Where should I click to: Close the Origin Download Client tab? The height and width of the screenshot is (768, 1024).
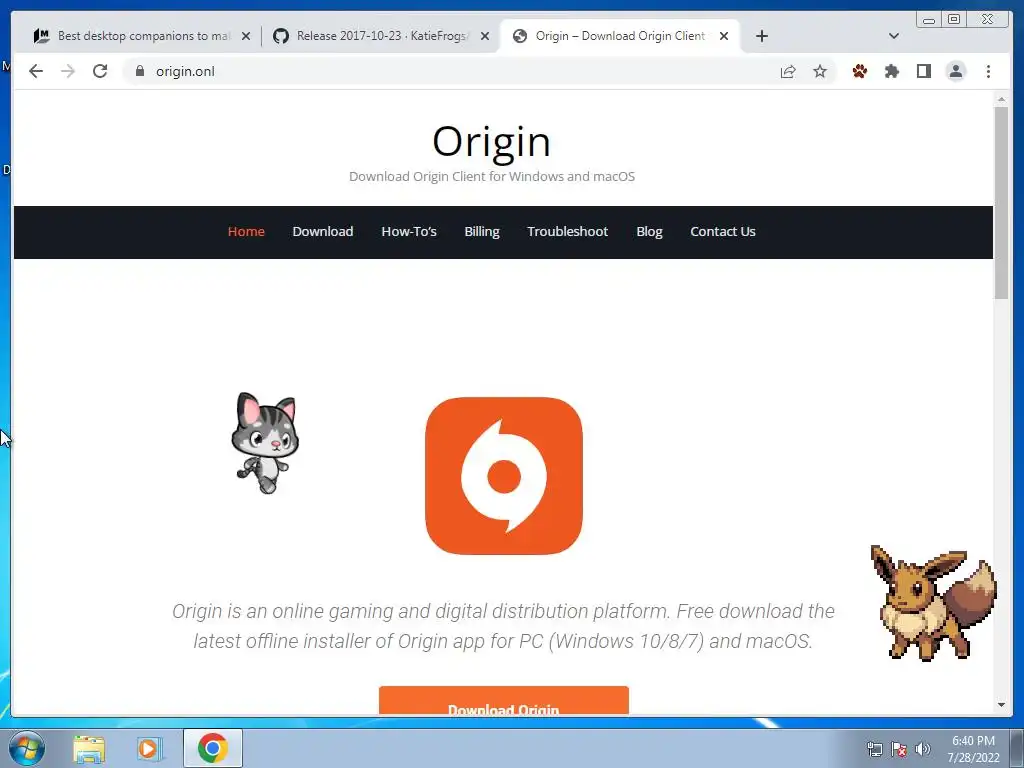pyautogui.click(x=724, y=37)
